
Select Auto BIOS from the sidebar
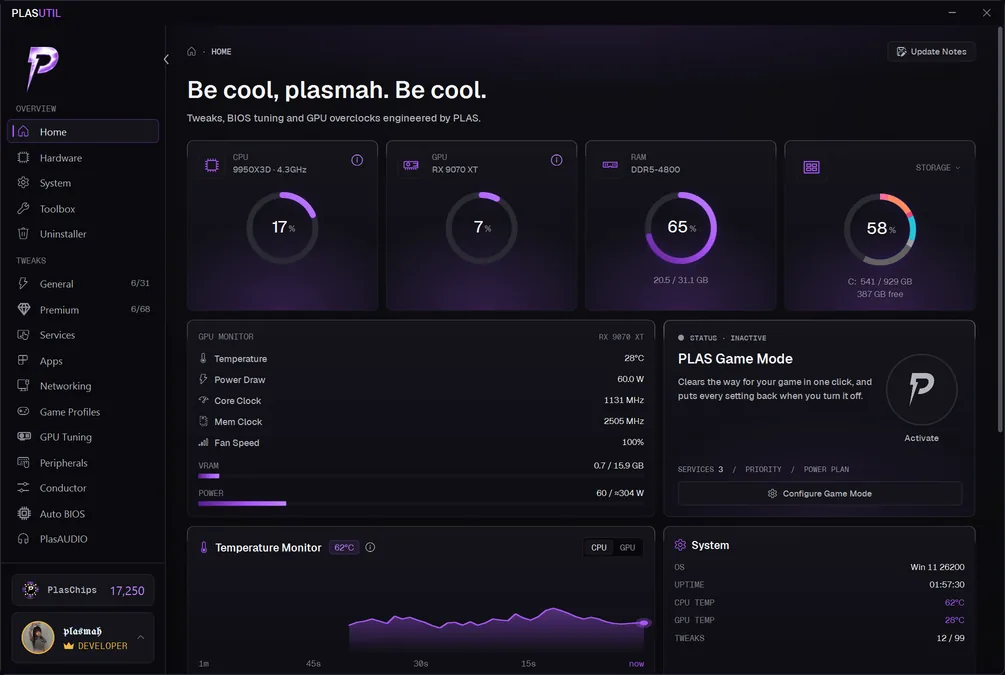[x=83, y=513]
